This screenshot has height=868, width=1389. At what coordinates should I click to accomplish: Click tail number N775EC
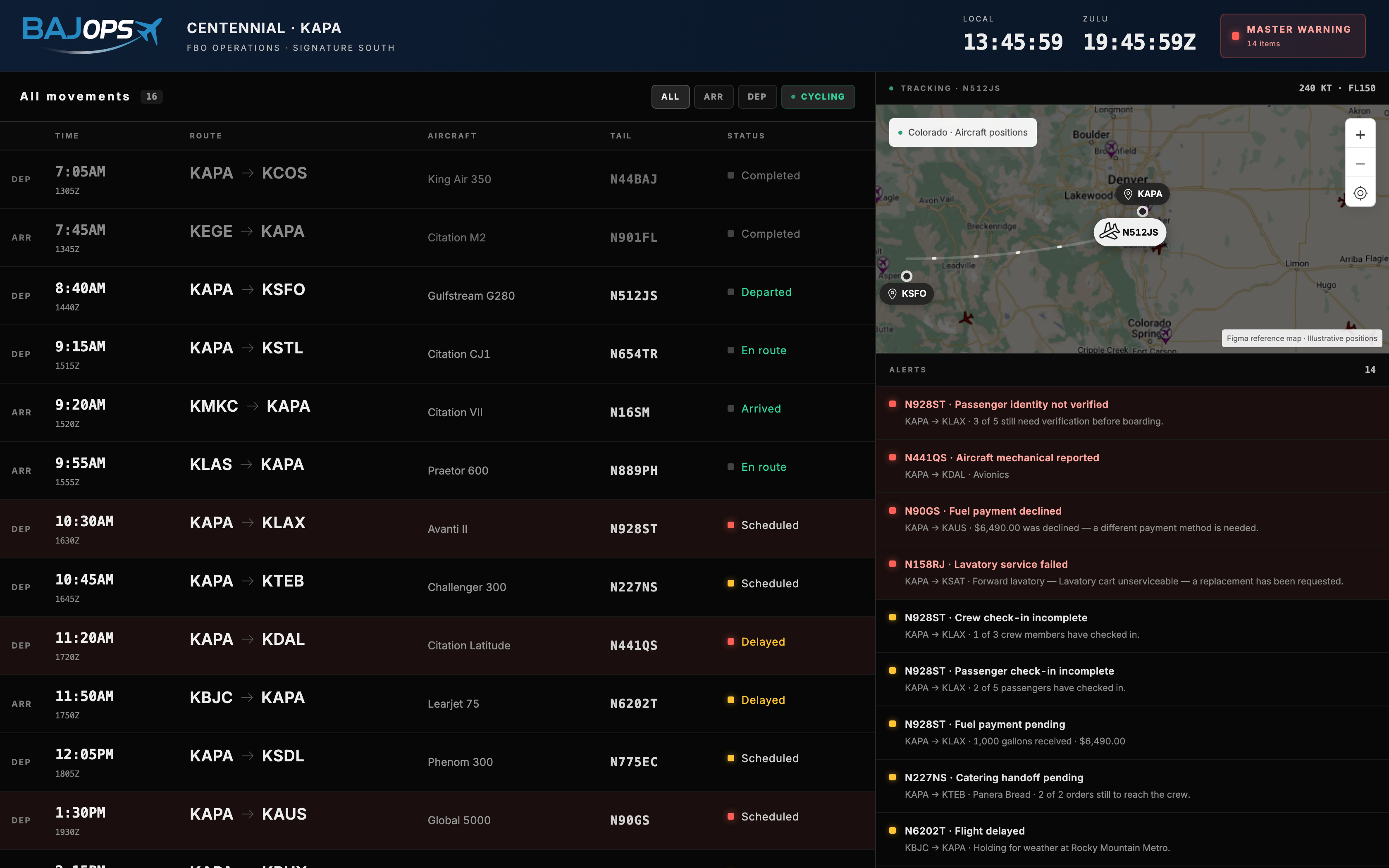634,762
